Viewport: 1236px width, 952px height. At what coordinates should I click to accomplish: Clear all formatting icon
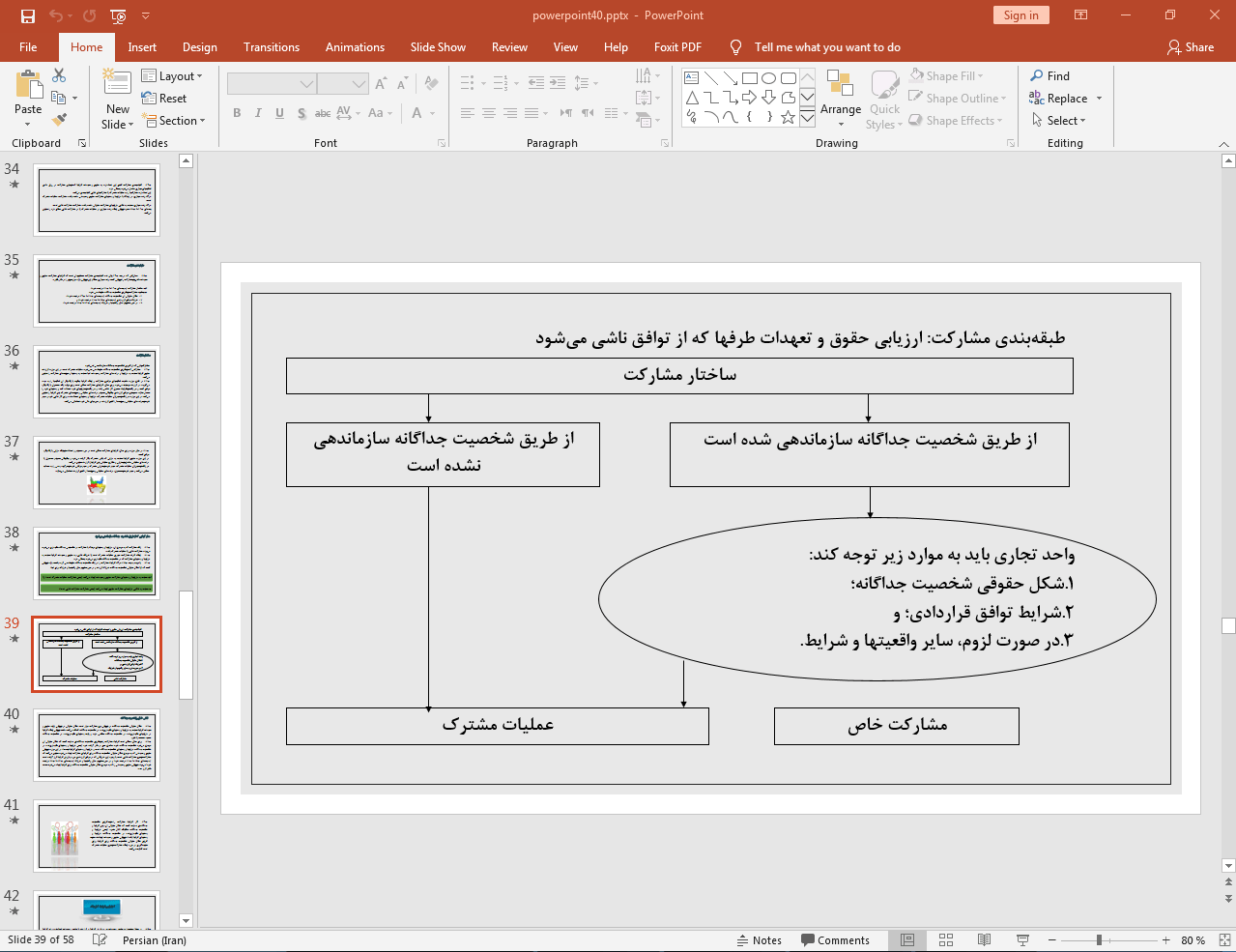click(x=431, y=84)
